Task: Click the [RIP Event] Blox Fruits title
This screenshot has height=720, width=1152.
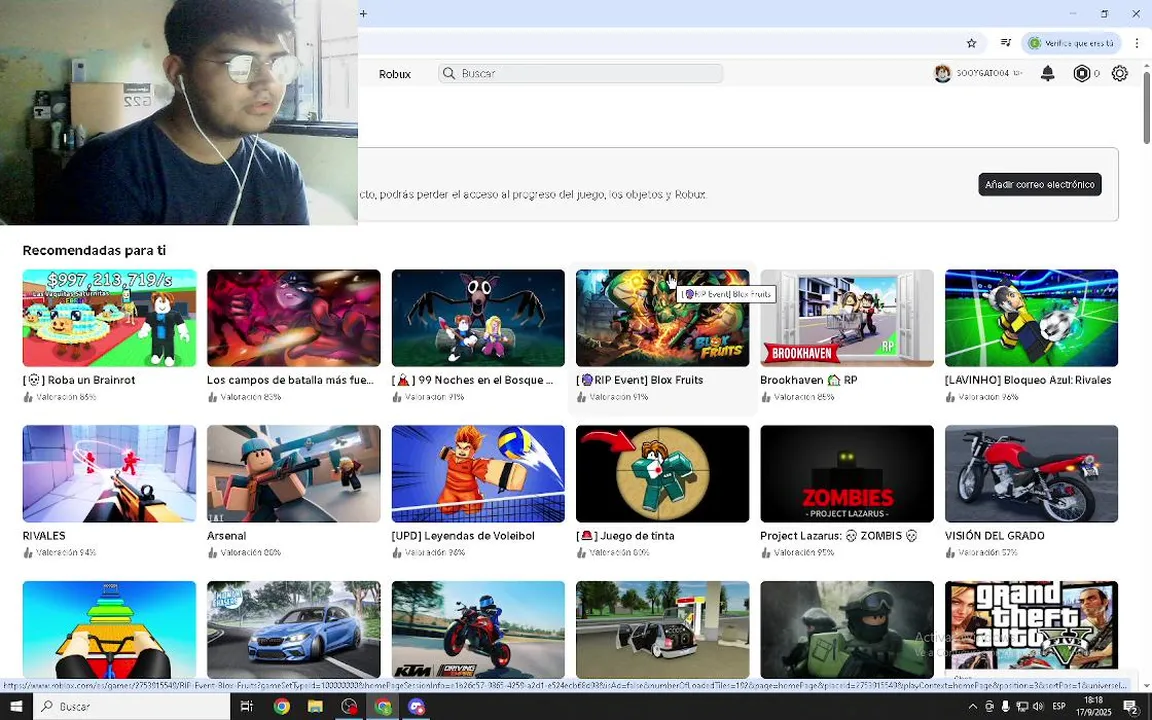Action: point(640,380)
